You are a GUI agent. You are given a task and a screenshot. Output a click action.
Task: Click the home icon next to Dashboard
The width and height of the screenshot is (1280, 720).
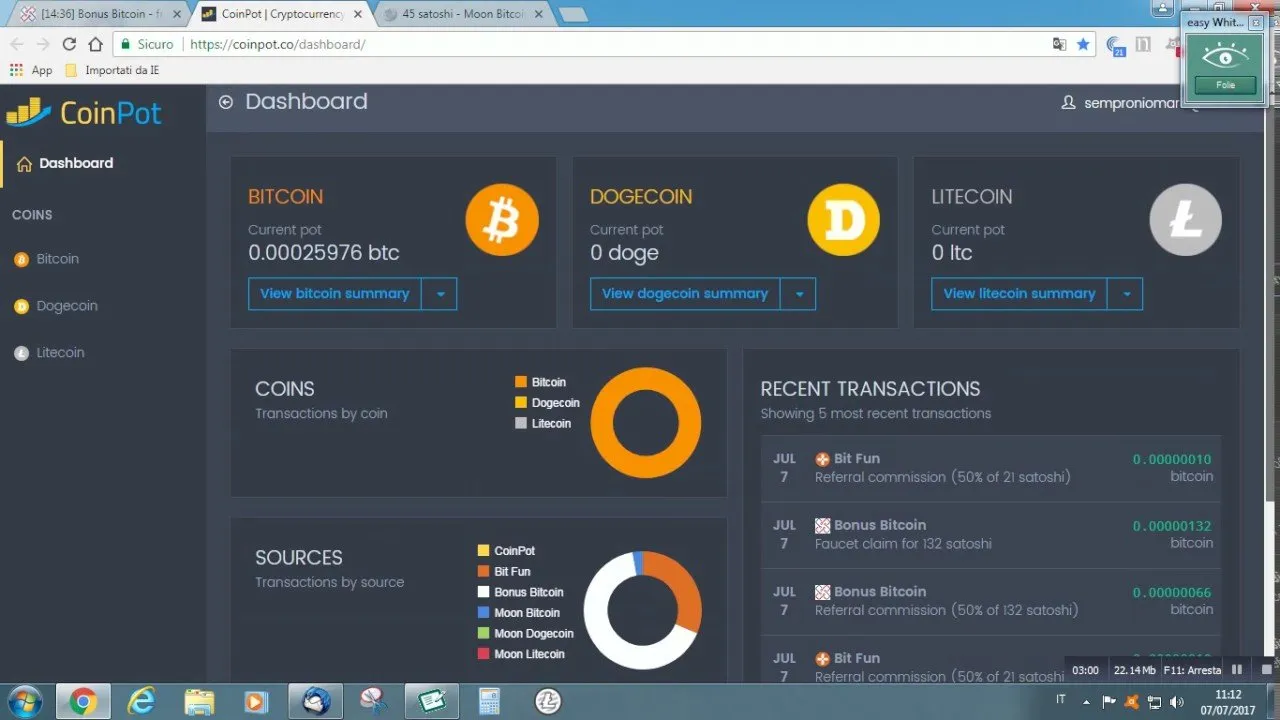click(x=24, y=164)
